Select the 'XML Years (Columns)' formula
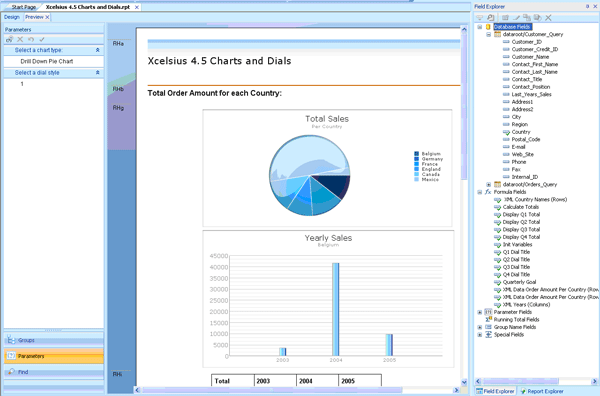This screenshot has width=600, height=396. [x=527, y=305]
